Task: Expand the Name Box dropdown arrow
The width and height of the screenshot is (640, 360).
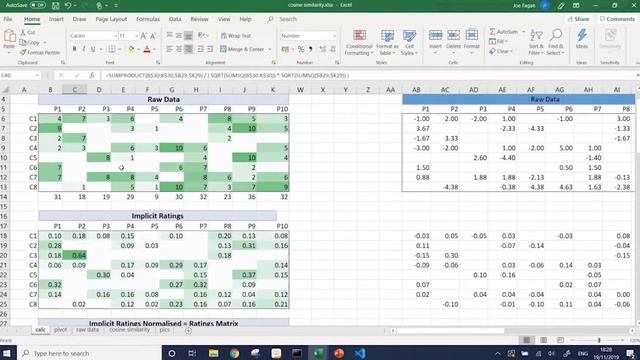Action: point(37,76)
